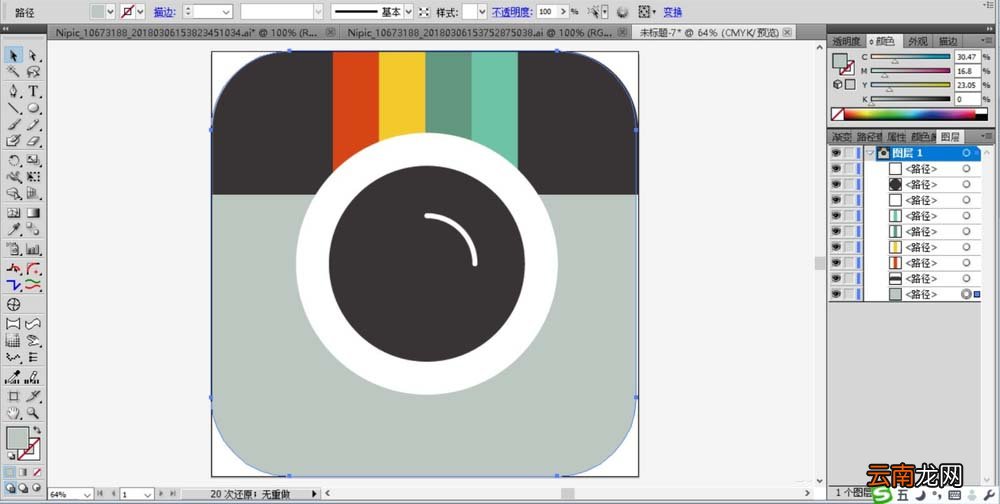1000x504 pixels.
Task: Click the 变换 link in control bar
Action: coord(672,12)
